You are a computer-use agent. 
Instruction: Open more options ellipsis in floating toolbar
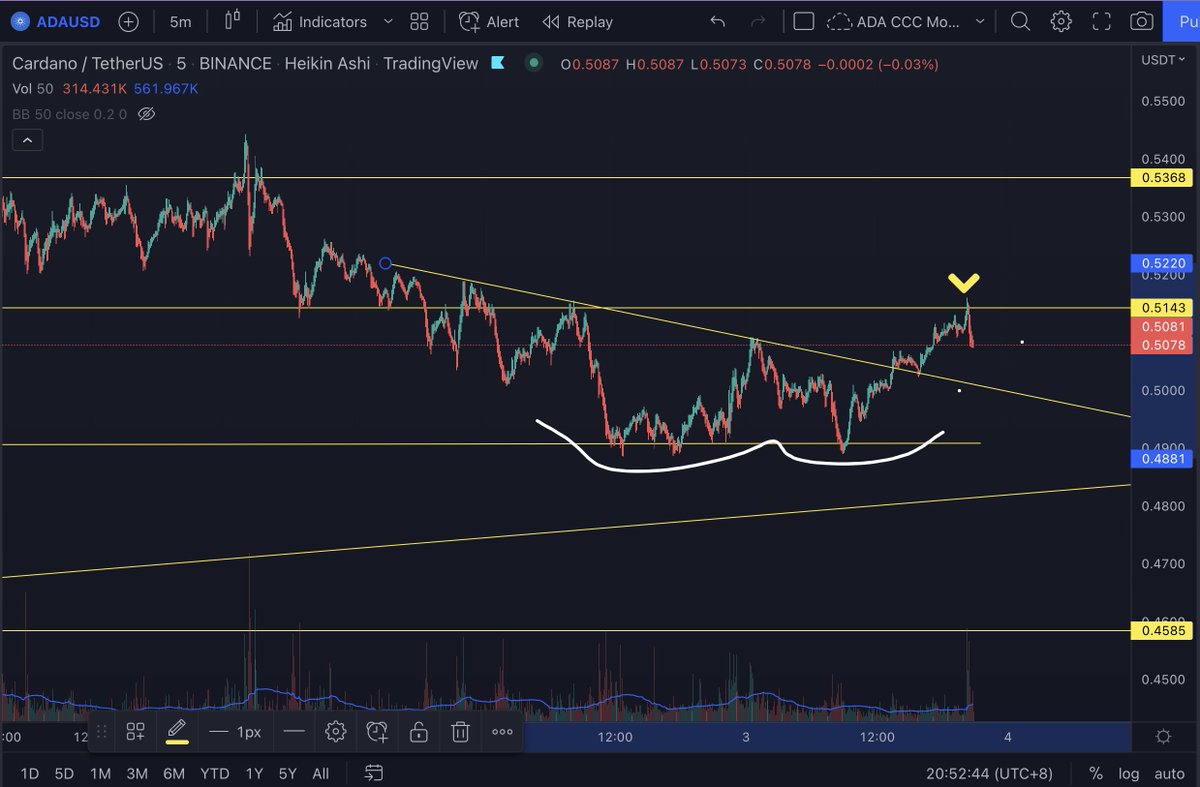click(502, 732)
